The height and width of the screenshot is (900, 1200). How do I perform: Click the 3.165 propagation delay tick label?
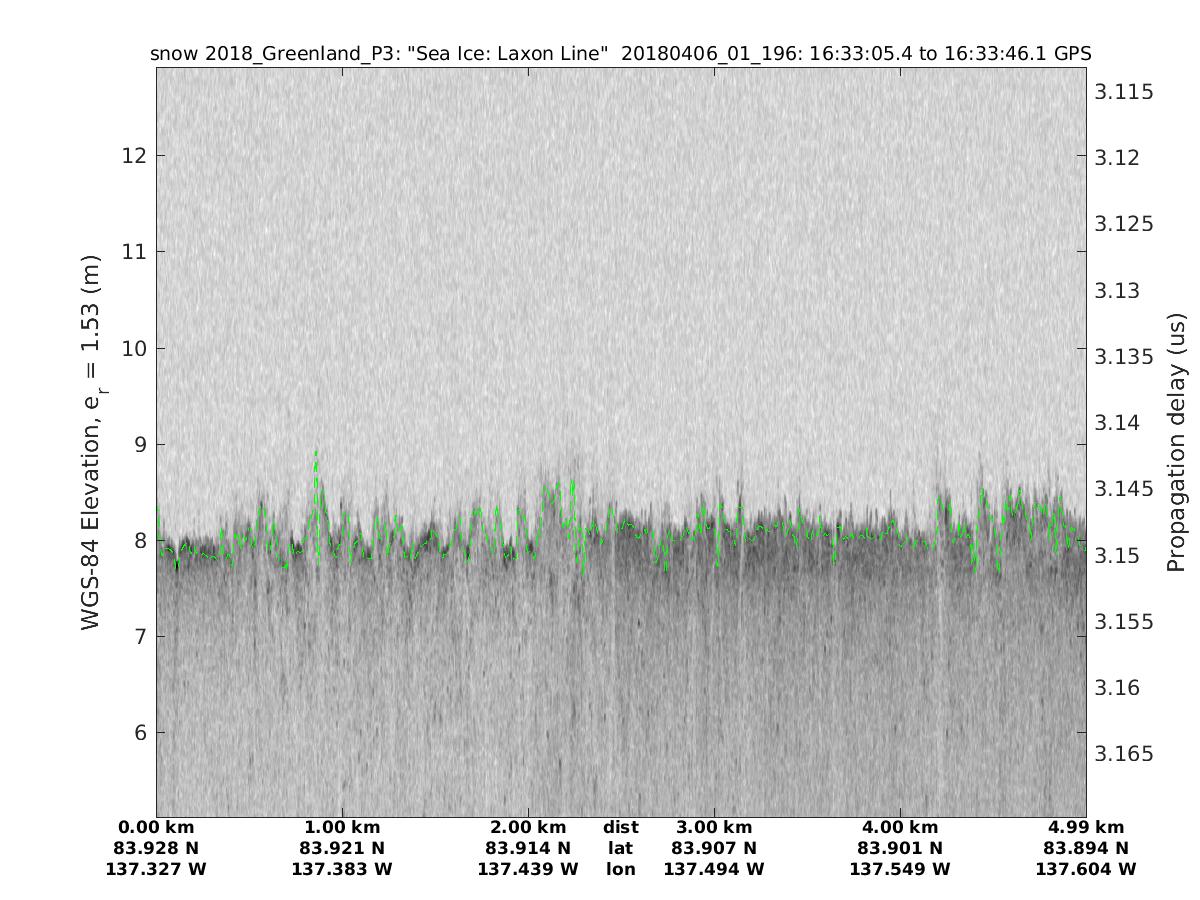tap(1125, 753)
